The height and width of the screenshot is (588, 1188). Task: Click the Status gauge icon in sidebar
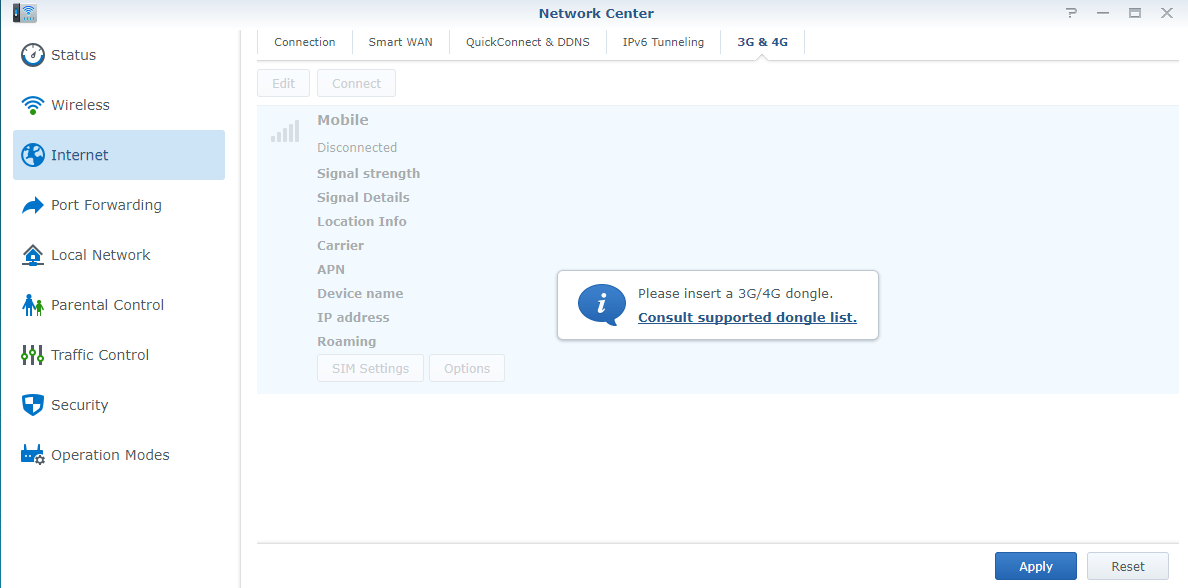[33, 55]
